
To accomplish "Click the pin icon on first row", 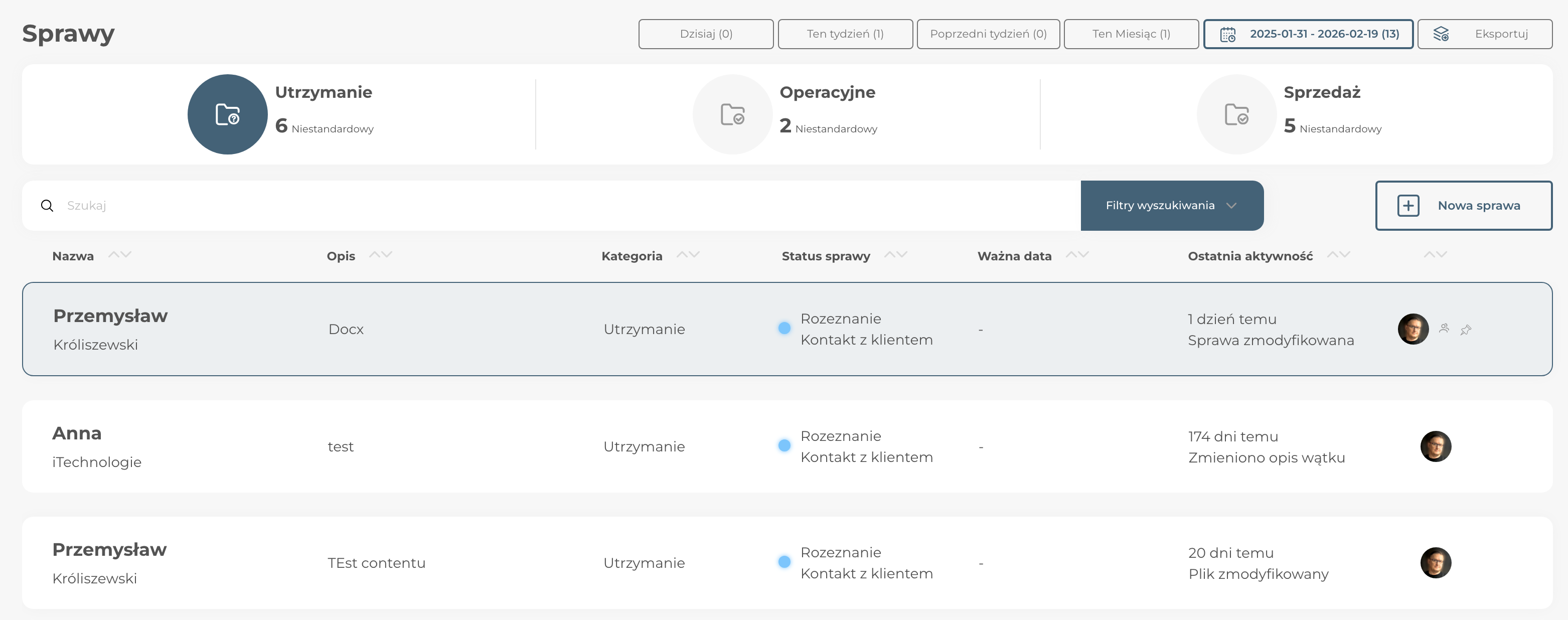I will [1466, 330].
